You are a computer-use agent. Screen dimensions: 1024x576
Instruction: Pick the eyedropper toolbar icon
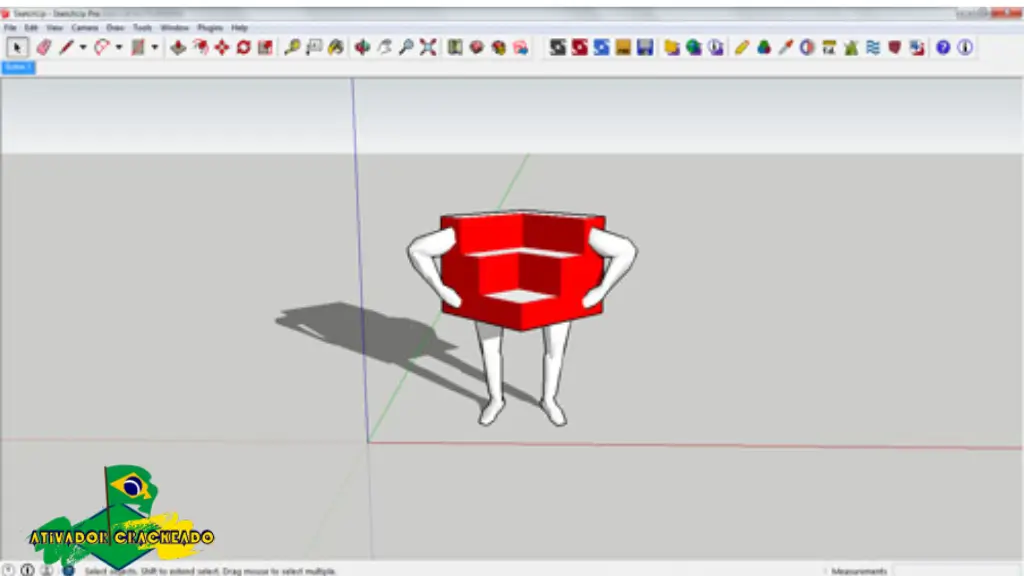[x=786, y=47]
